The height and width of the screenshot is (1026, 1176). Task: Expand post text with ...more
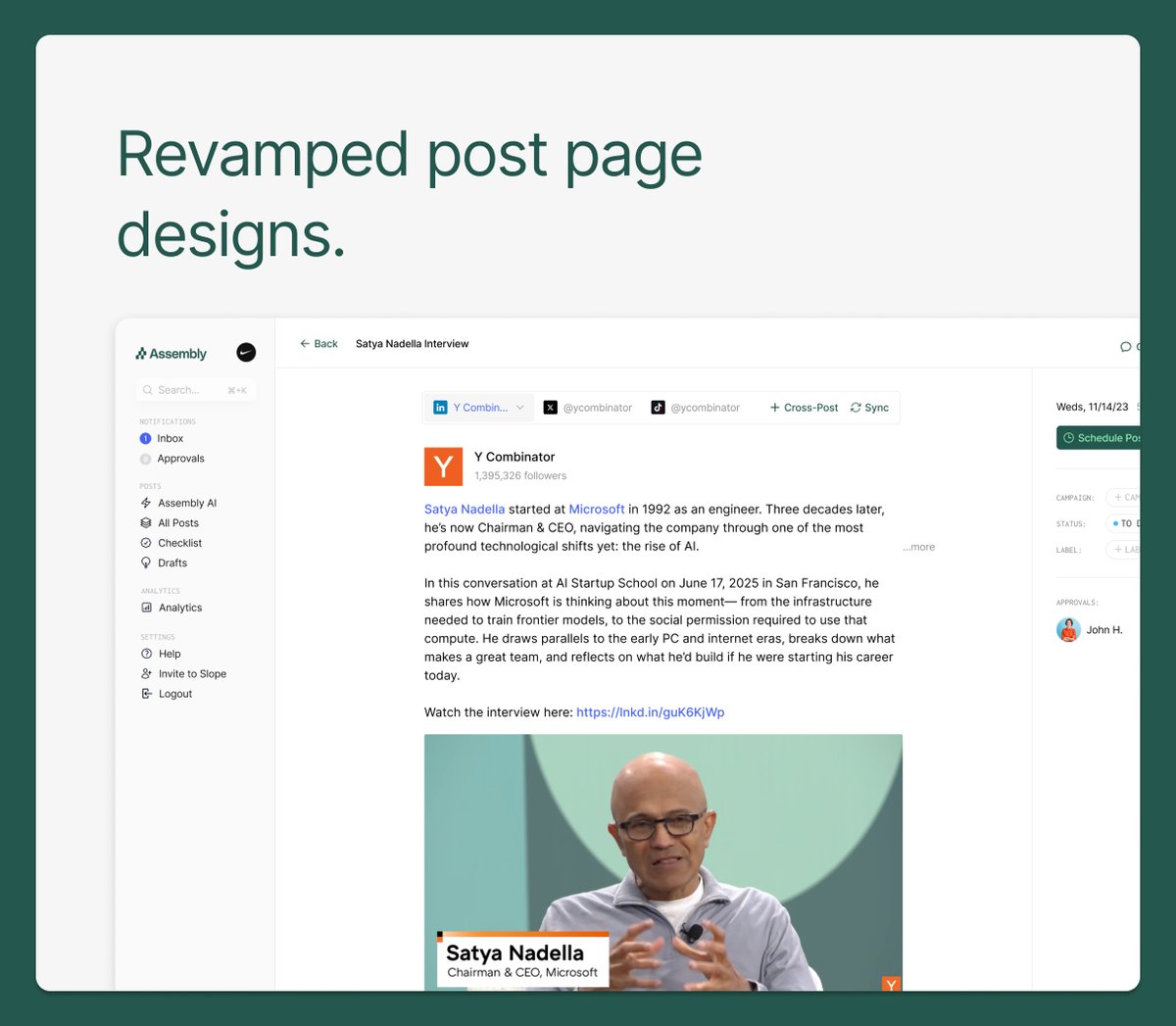point(919,547)
